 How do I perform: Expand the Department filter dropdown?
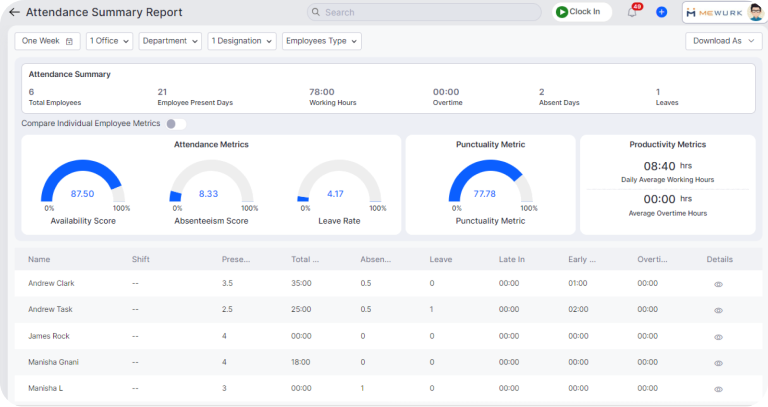(170, 41)
